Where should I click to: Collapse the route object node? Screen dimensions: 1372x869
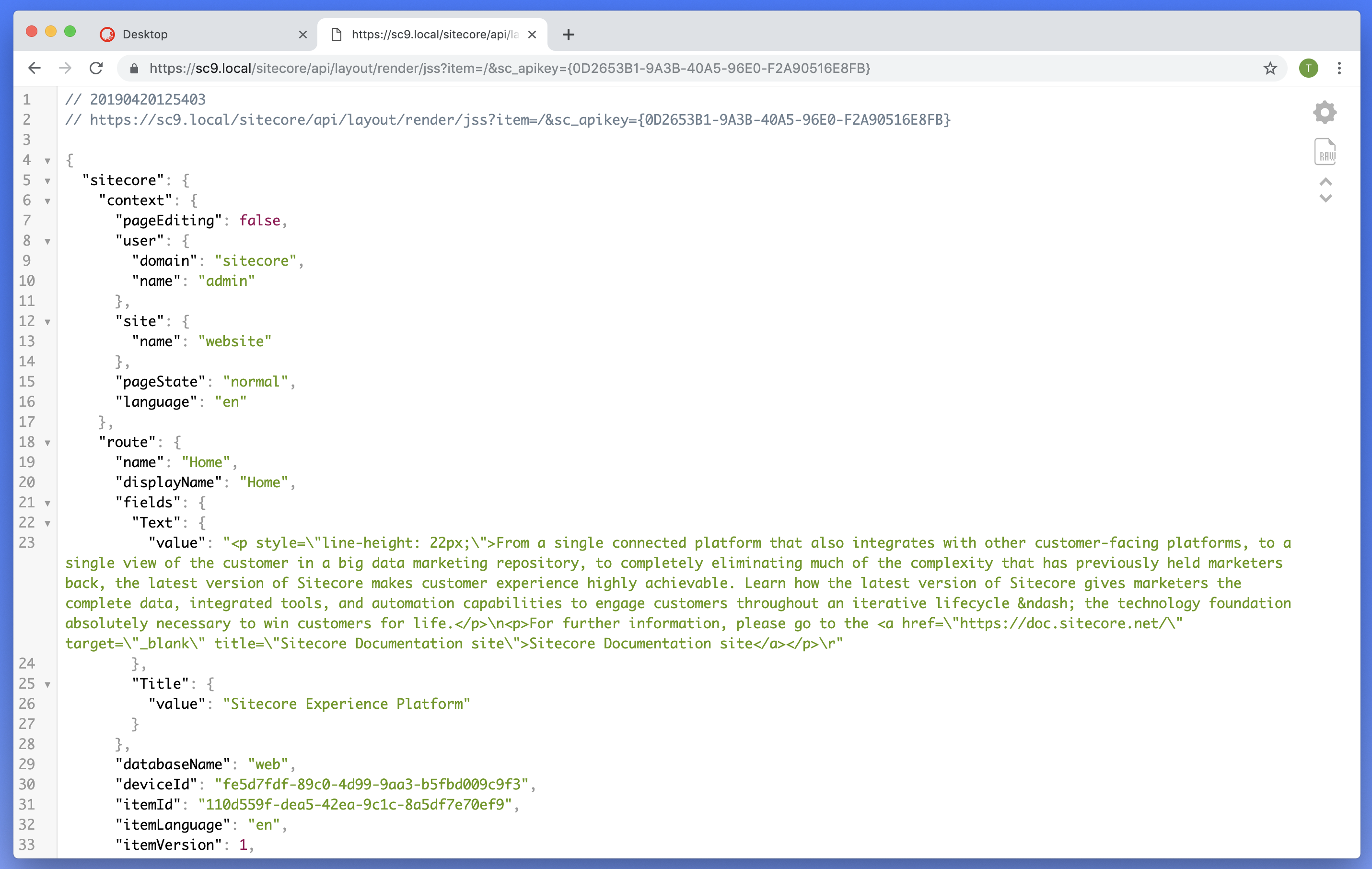pyautogui.click(x=47, y=442)
